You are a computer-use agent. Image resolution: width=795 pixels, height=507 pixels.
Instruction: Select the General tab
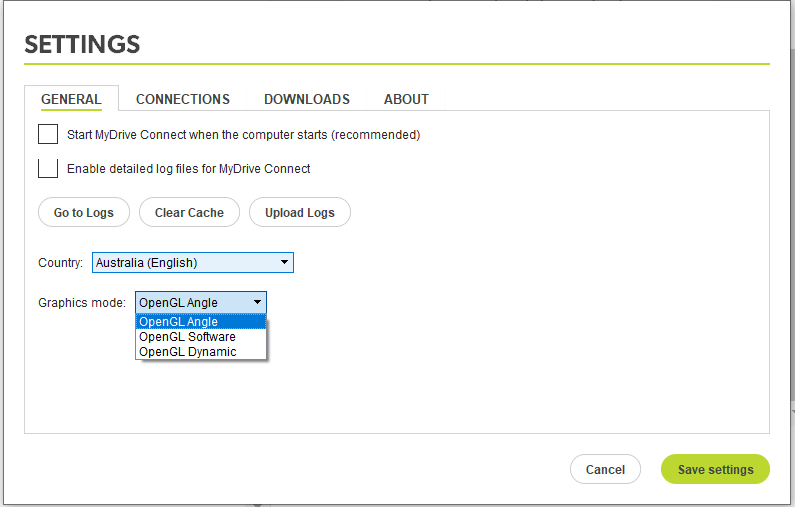71,99
